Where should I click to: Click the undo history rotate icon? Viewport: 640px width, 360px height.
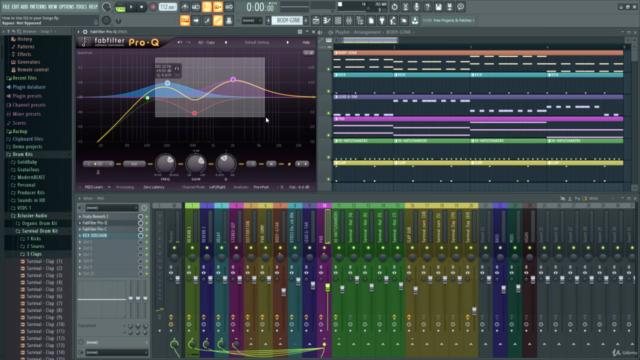pyautogui.click(x=394, y=7)
